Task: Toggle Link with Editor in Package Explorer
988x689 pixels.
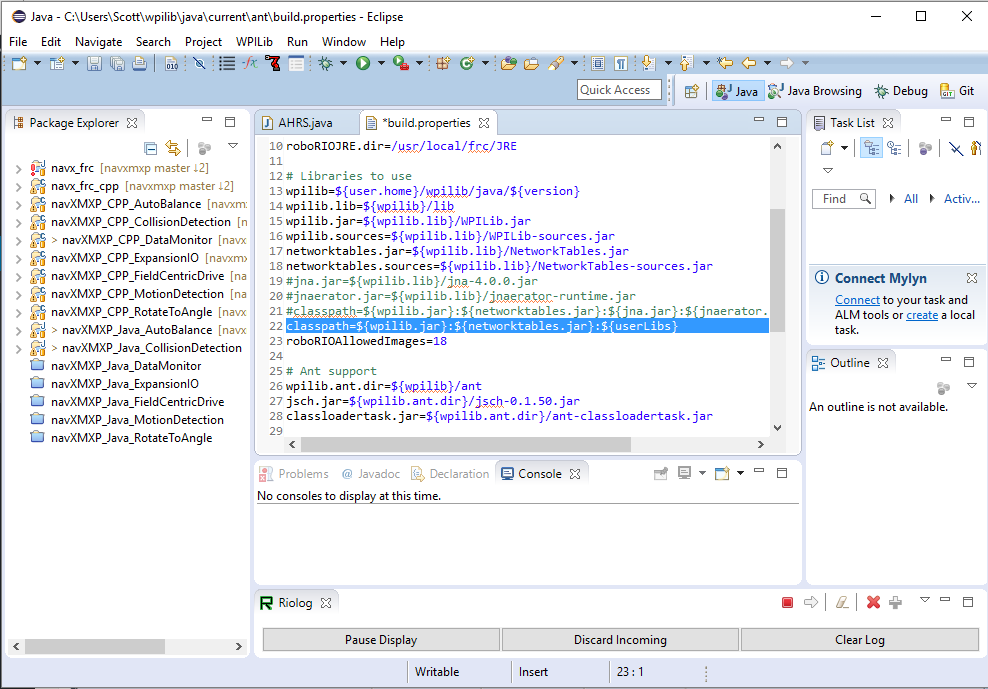Action: point(172,148)
